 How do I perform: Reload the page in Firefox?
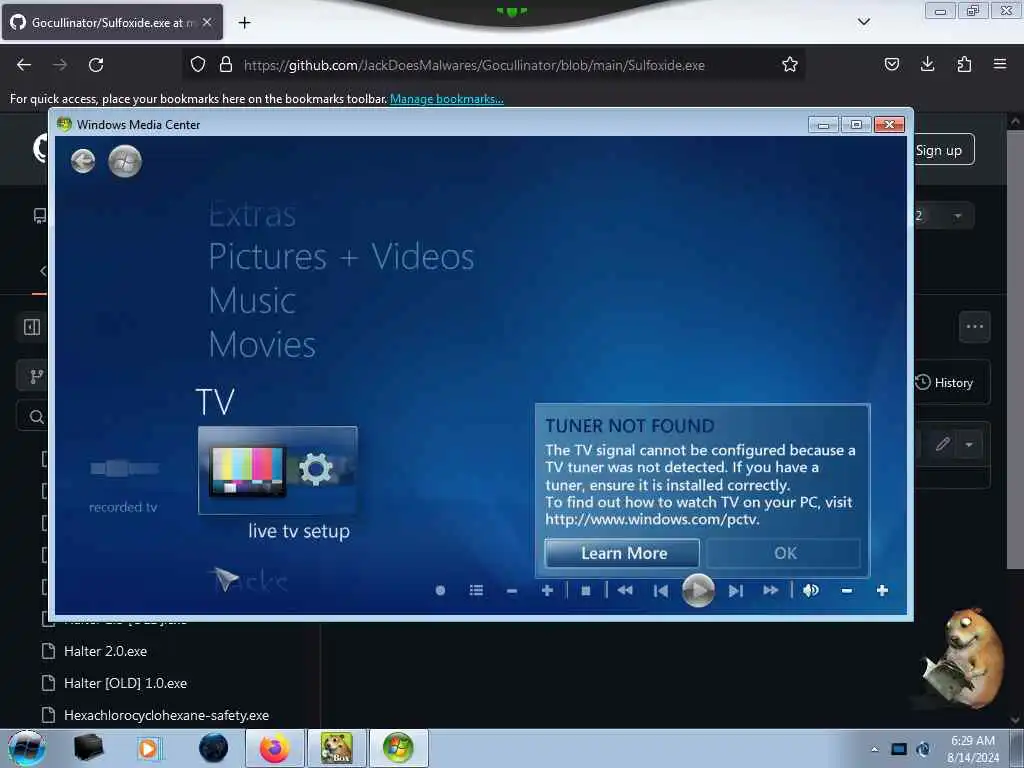[96, 65]
